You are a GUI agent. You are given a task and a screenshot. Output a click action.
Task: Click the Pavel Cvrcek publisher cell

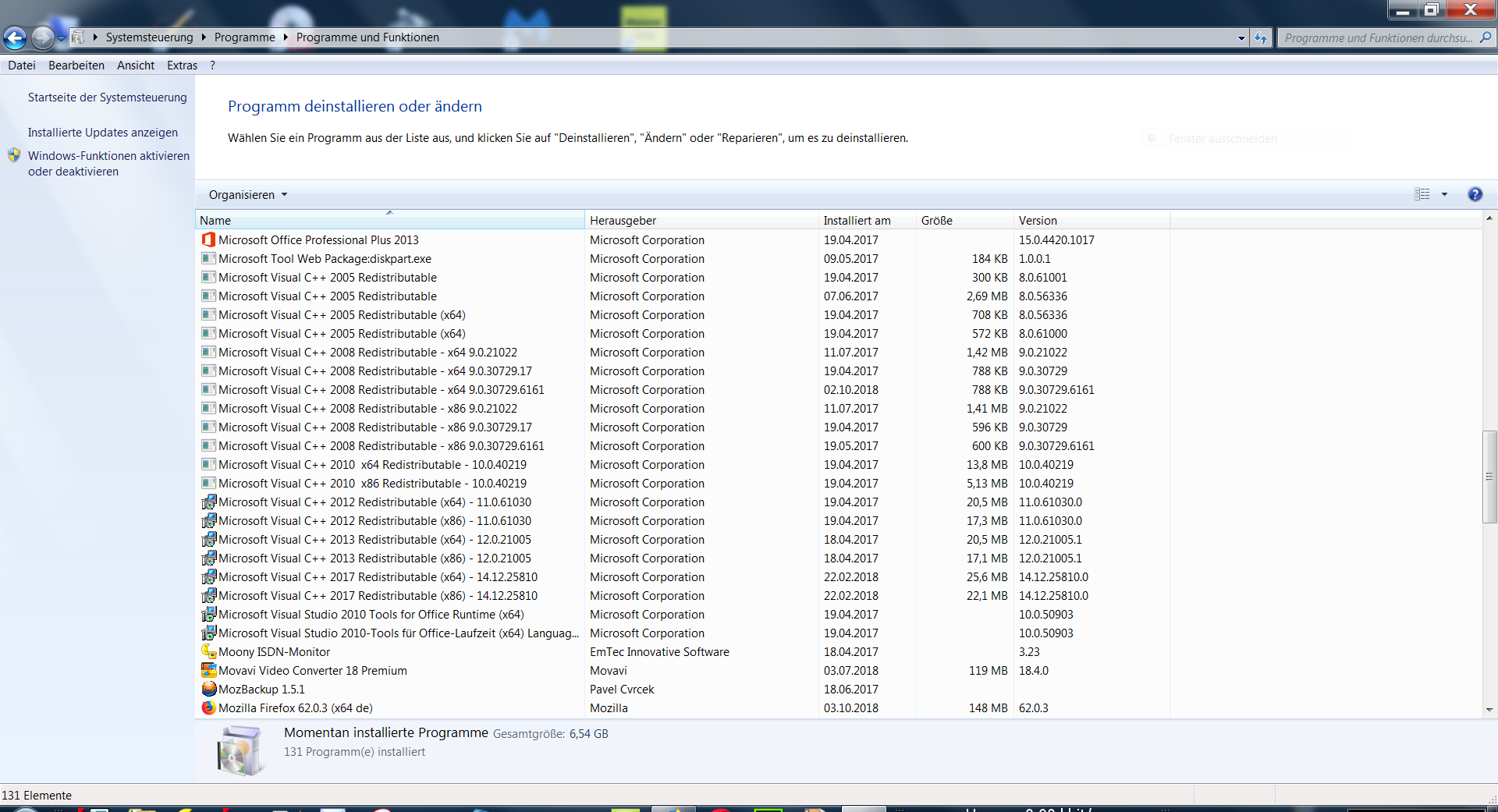pos(622,689)
